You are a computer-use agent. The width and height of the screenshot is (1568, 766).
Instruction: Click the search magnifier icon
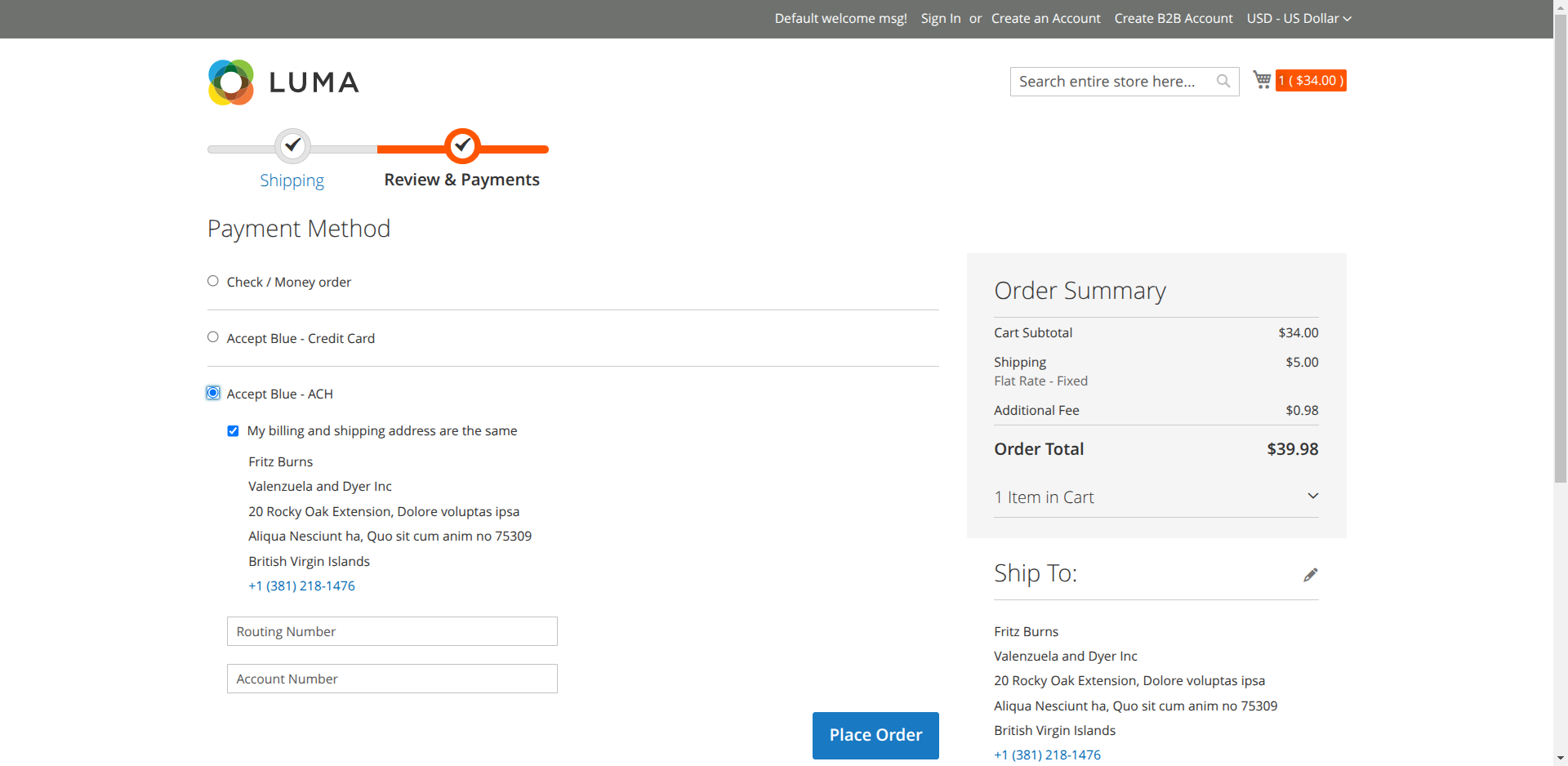click(x=1223, y=81)
